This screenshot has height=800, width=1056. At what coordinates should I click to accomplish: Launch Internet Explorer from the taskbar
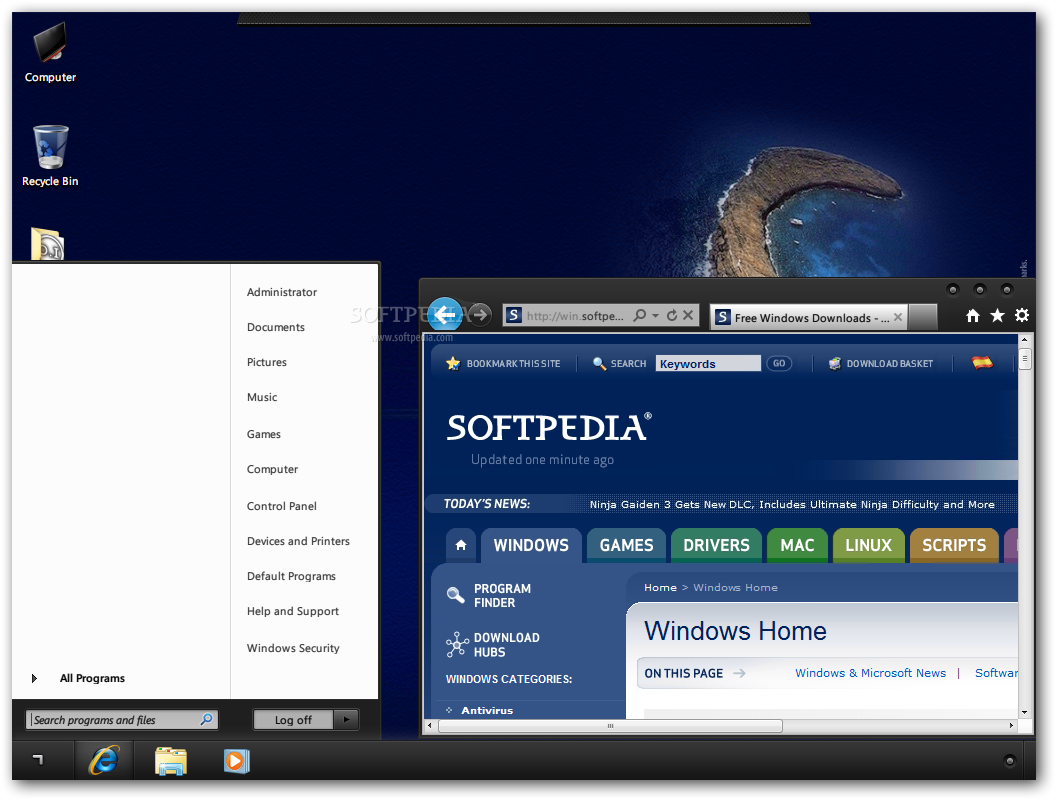click(104, 760)
